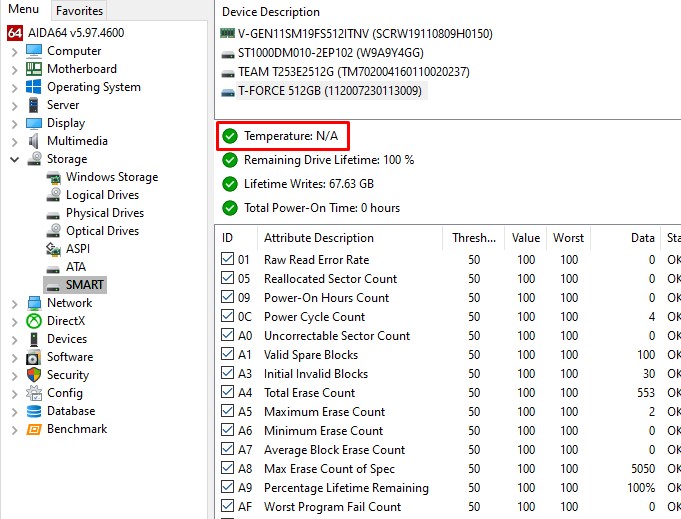Uncheck Reallocated Sector Count checkbox

pyautogui.click(x=228, y=278)
